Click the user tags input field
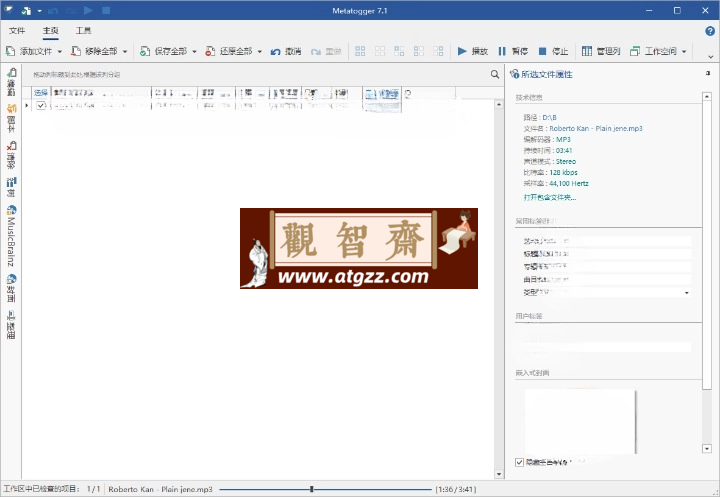This screenshot has height=497, width=720. (607, 346)
